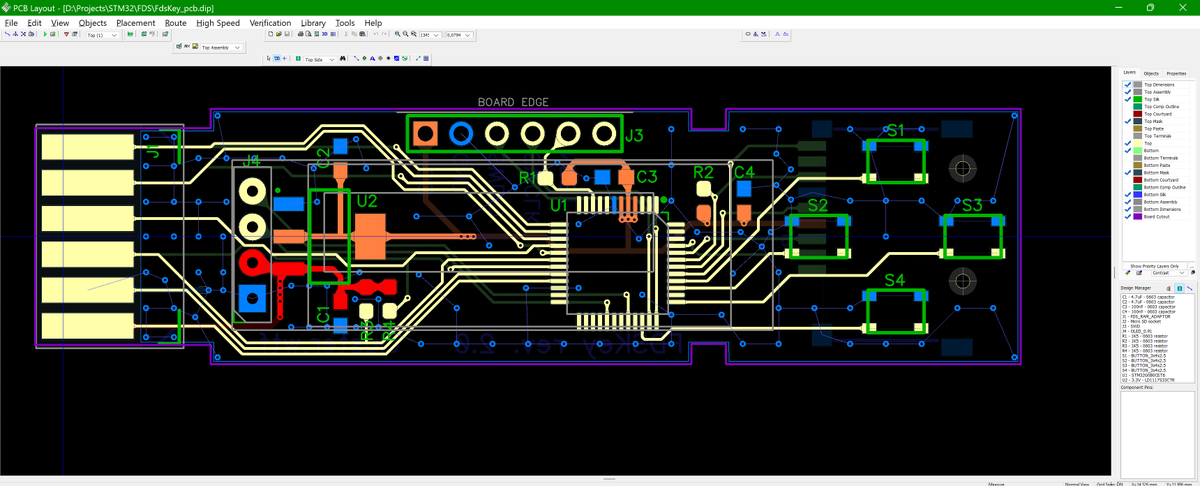Click the Open file icon
Image resolution: width=1200 pixels, height=486 pixels.
tap(279, 34)
